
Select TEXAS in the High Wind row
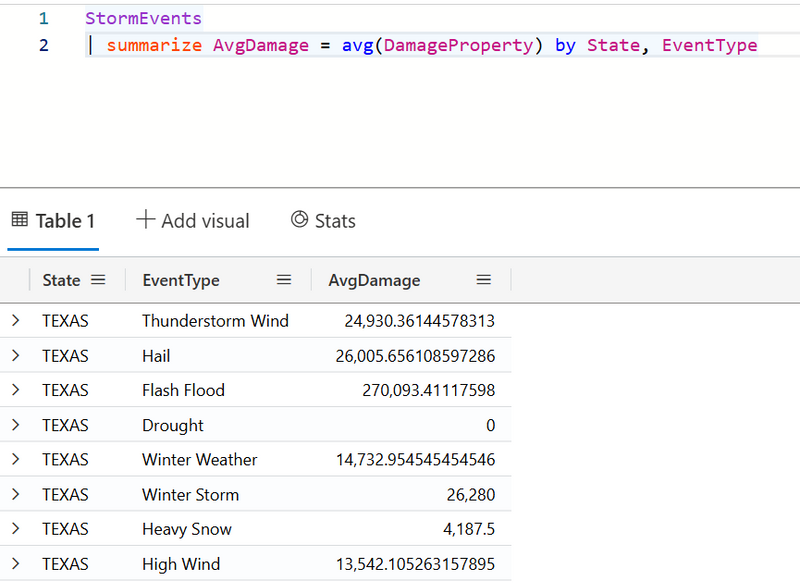pos(65,564)
